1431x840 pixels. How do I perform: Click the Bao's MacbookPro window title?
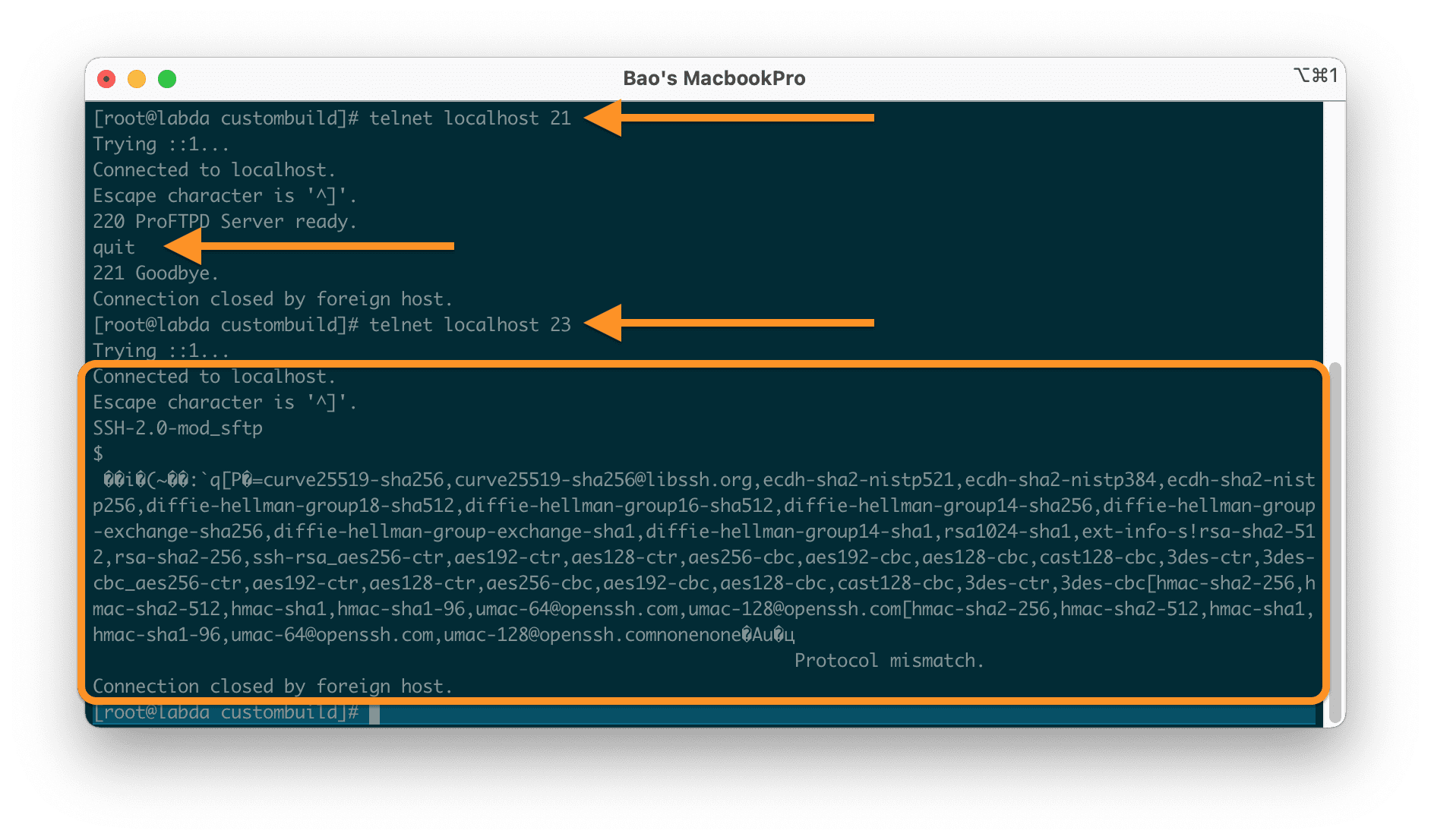tap(714, 78)
